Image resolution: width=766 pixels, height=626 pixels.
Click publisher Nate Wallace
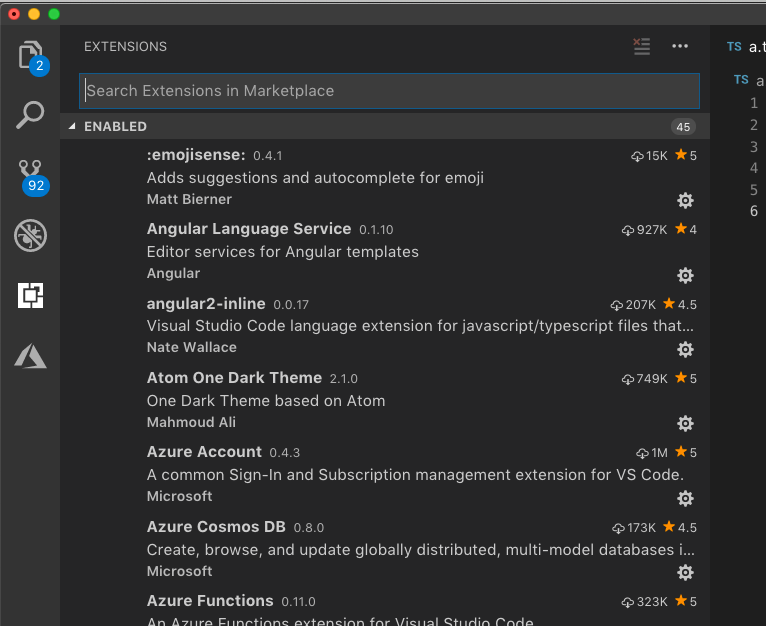(x=192, y=347)
